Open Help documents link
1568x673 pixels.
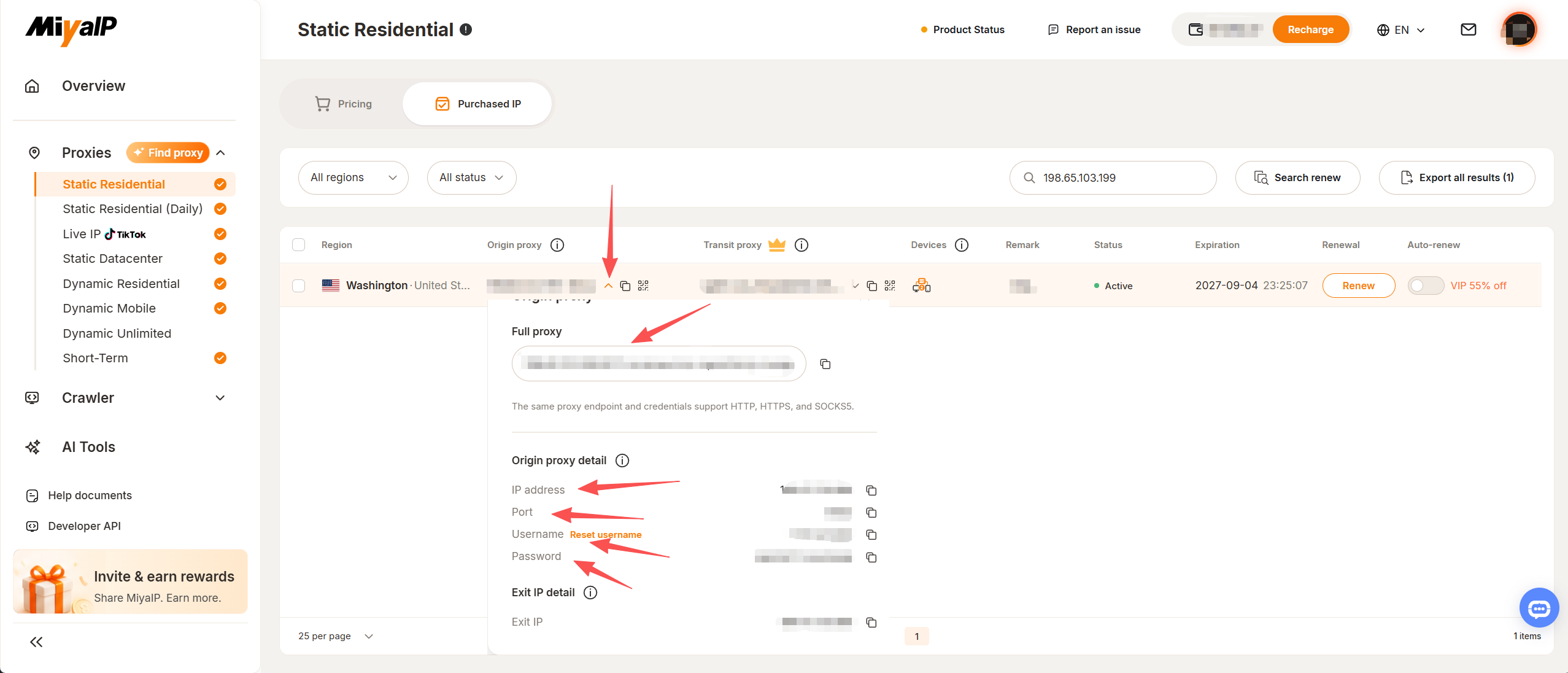point(90,496)
